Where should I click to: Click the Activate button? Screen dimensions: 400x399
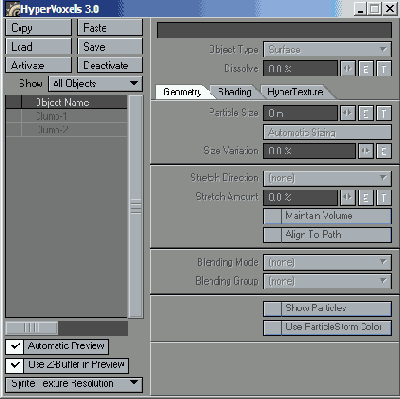tap(39, 65)
